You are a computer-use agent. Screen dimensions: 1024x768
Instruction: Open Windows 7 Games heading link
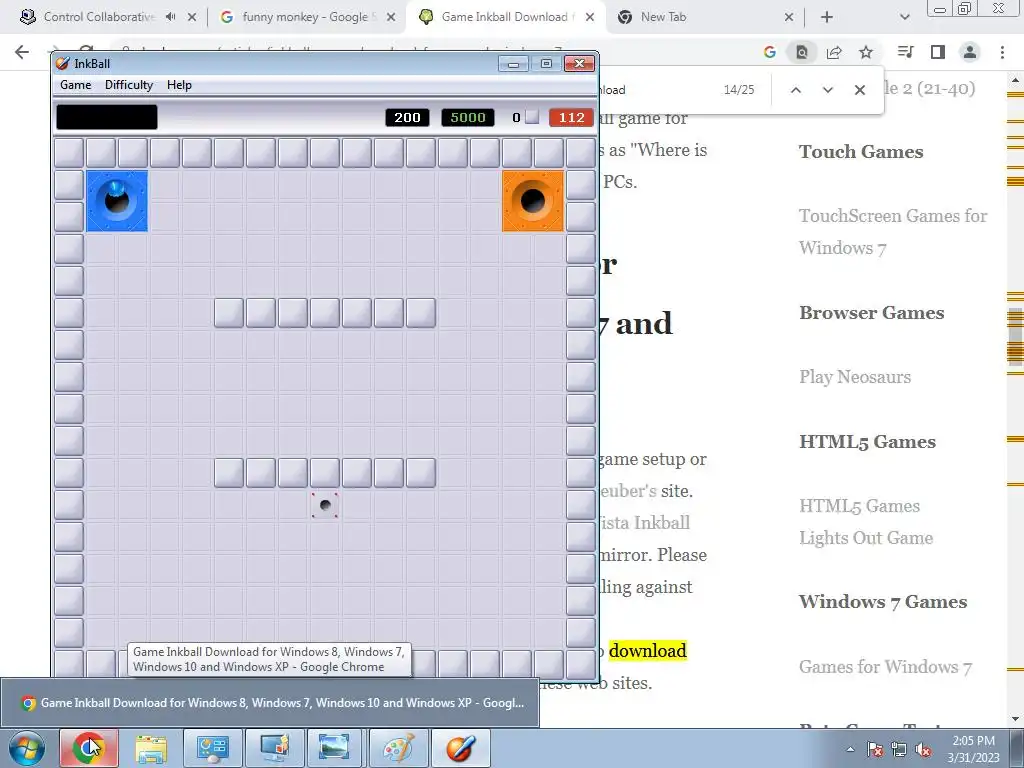pyautogui.click(x=883, y=601)
